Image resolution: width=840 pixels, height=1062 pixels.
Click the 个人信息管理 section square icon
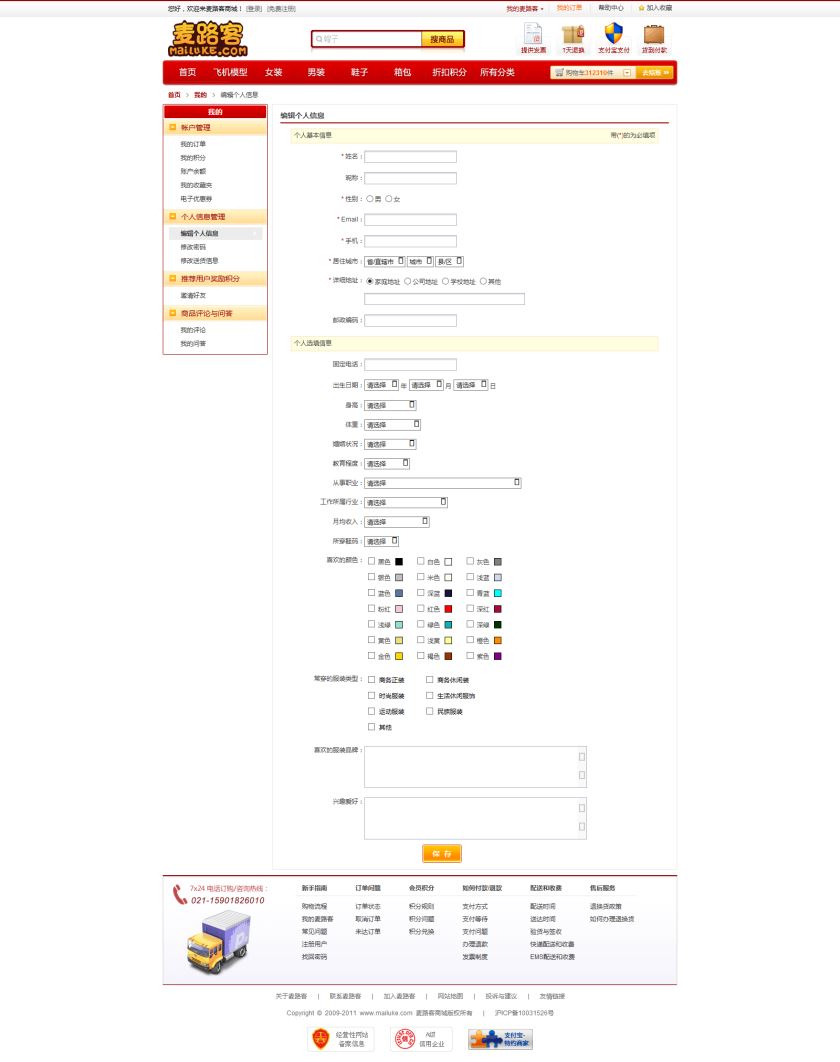point(173,217)
